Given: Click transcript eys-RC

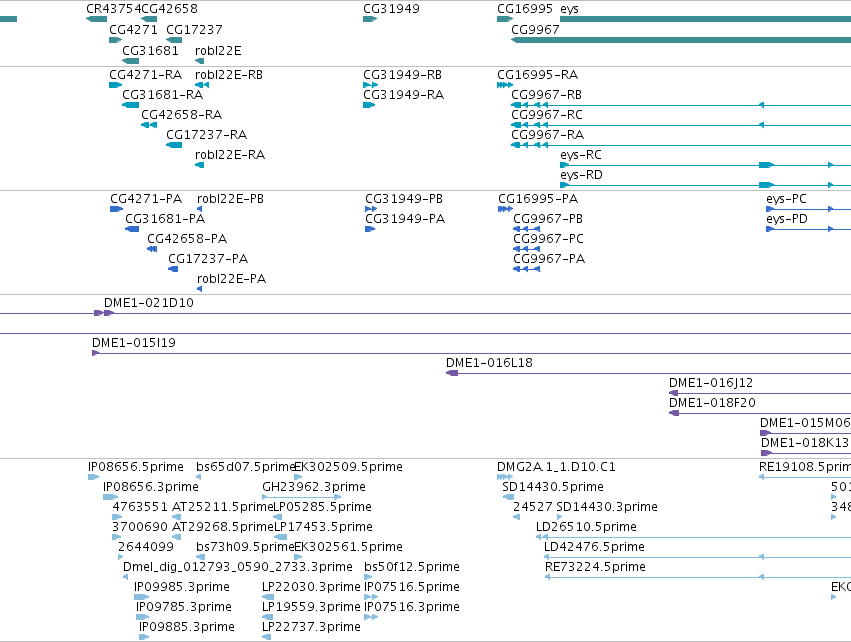Looking at the screenshot, I should click(x=581, y=155).
